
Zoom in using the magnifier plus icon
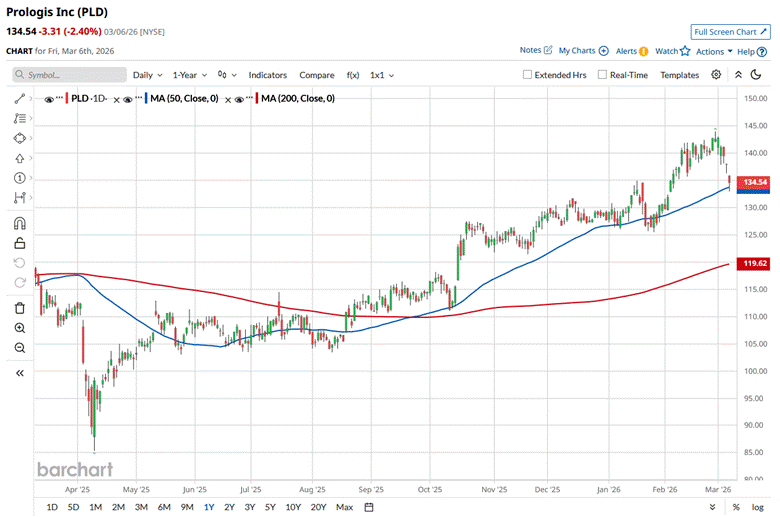click(x=20, y=328)
